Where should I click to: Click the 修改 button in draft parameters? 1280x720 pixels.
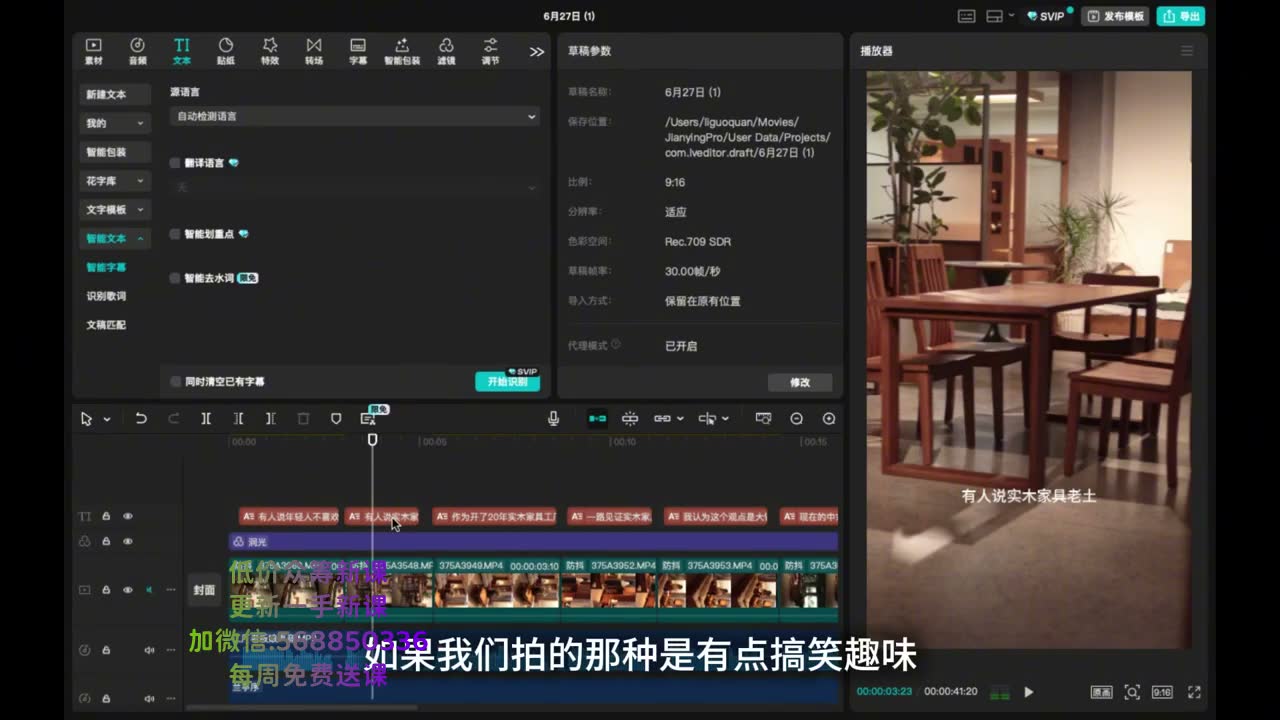(800, 382)
